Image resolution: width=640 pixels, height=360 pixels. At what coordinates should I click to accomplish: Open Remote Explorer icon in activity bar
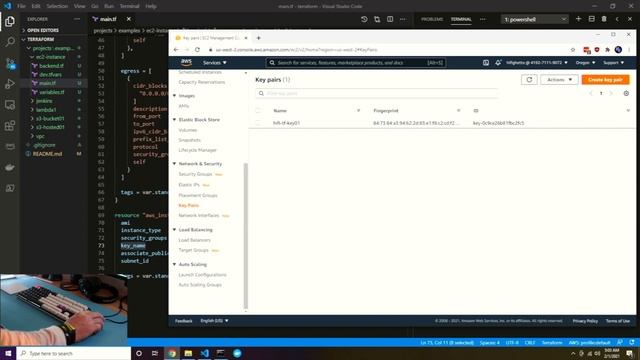tap(10, 104)
